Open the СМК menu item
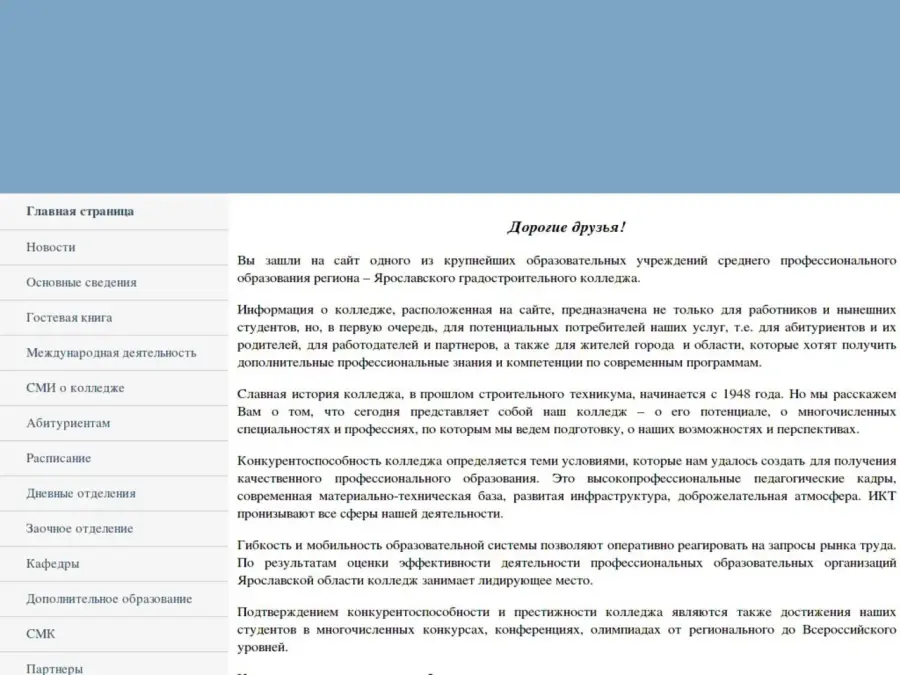 41,634
